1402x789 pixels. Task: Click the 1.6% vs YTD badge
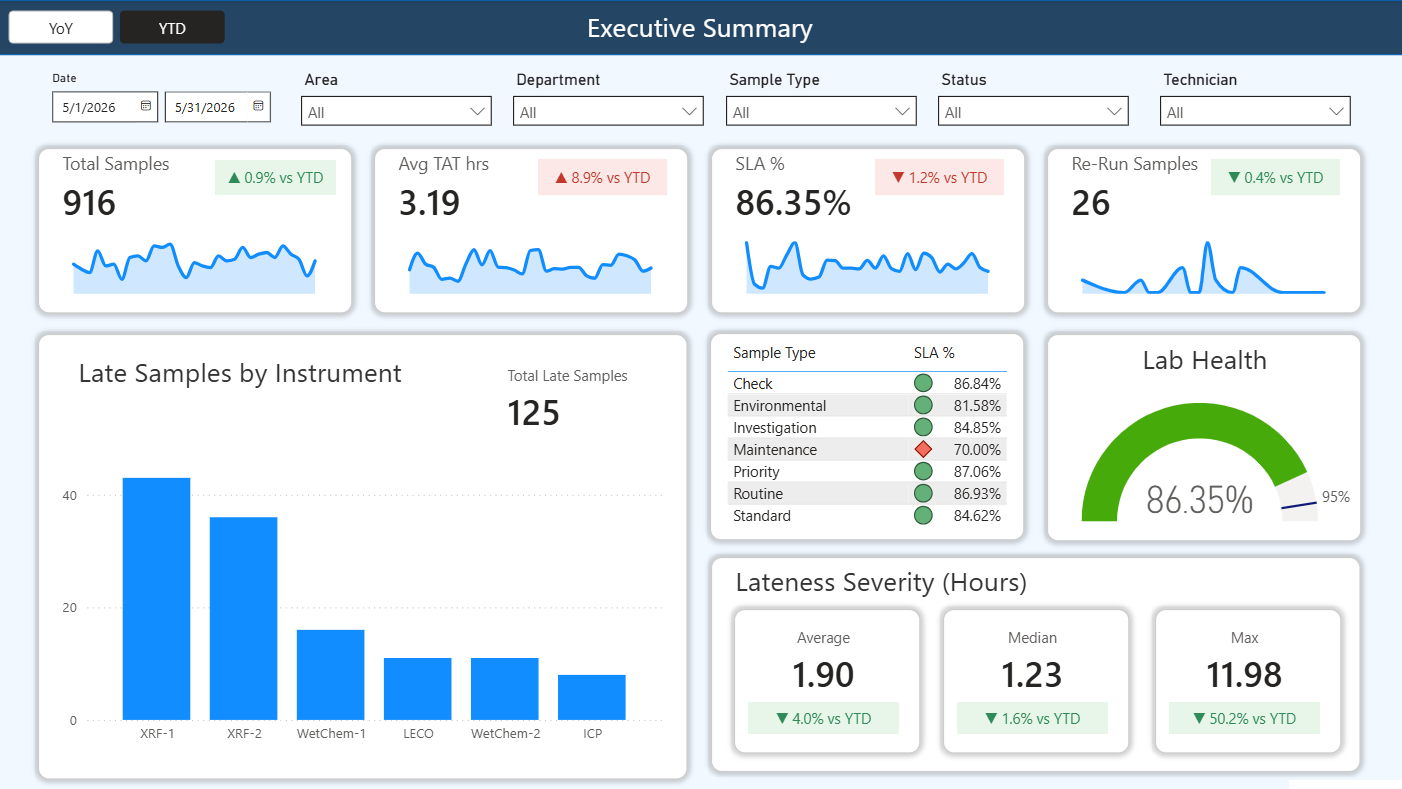[x=1032, y=718]
